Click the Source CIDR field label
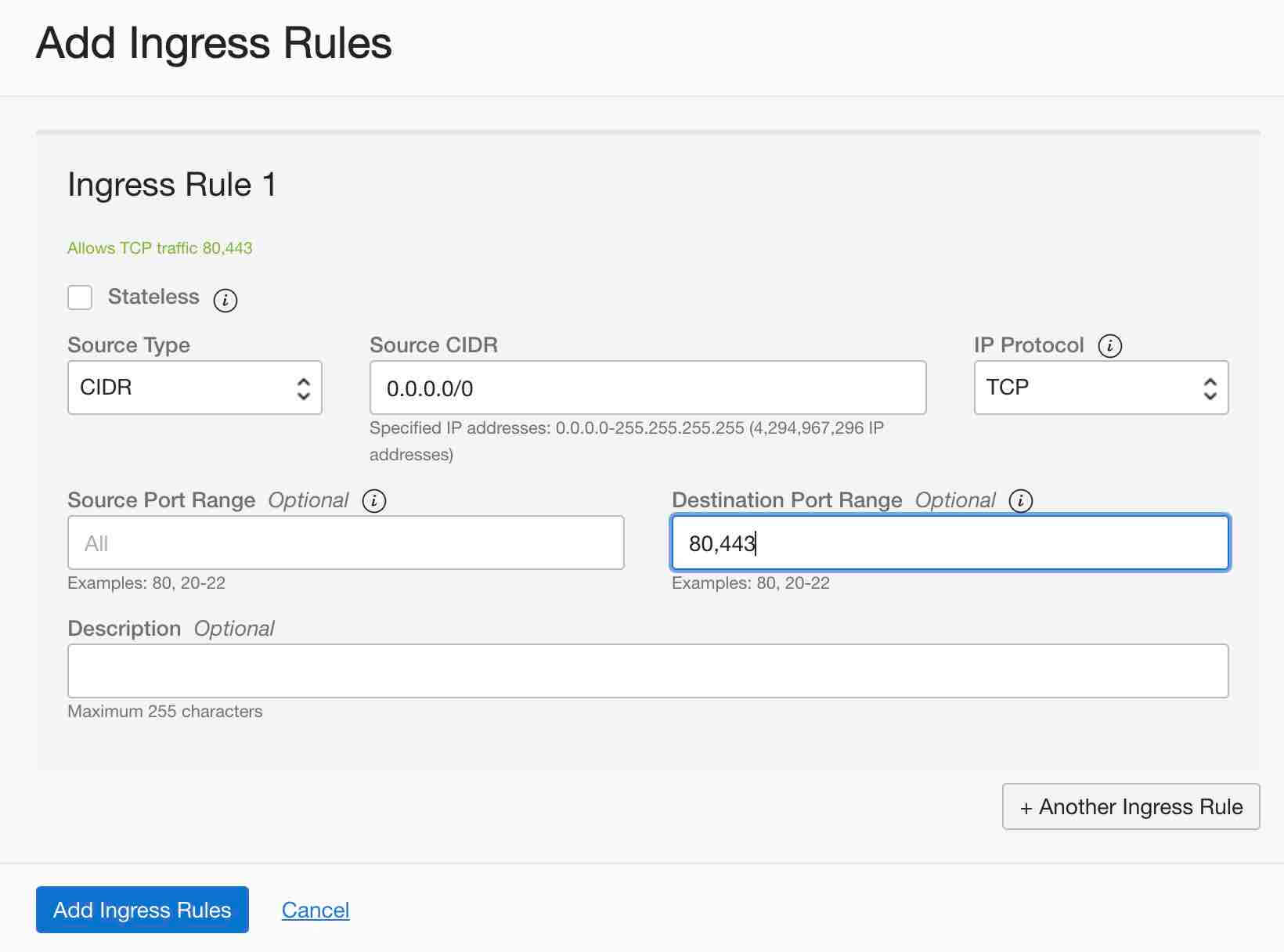1284x952 pixels. pos(434,345)
